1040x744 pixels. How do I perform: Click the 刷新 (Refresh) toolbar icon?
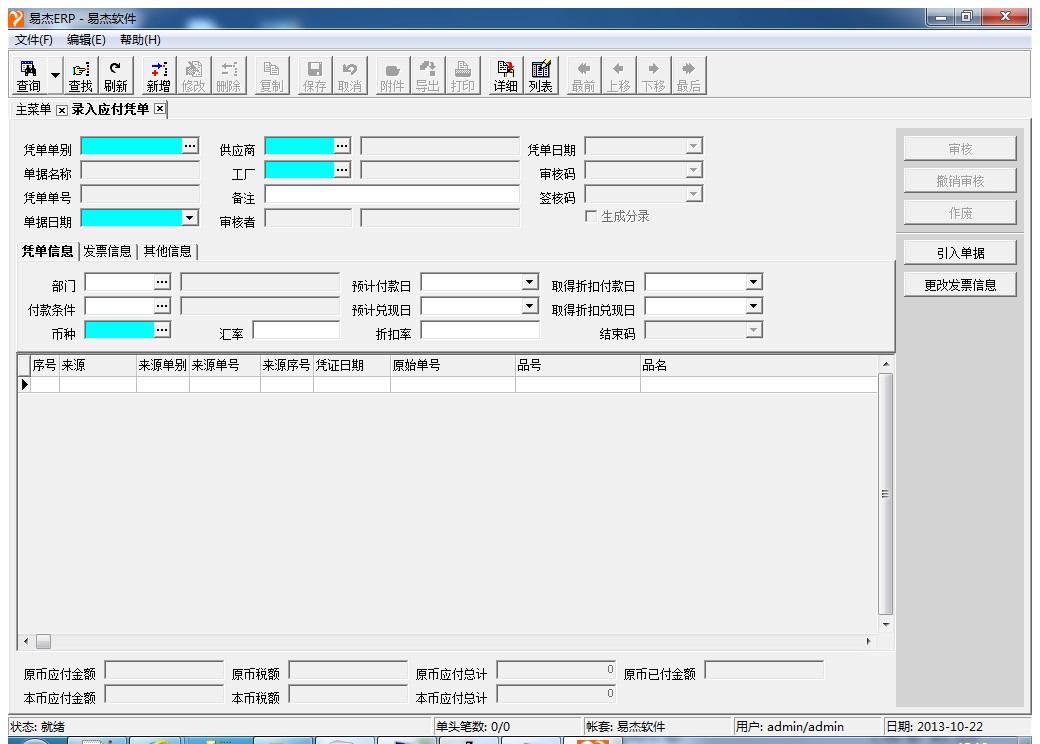coord(114,75)
